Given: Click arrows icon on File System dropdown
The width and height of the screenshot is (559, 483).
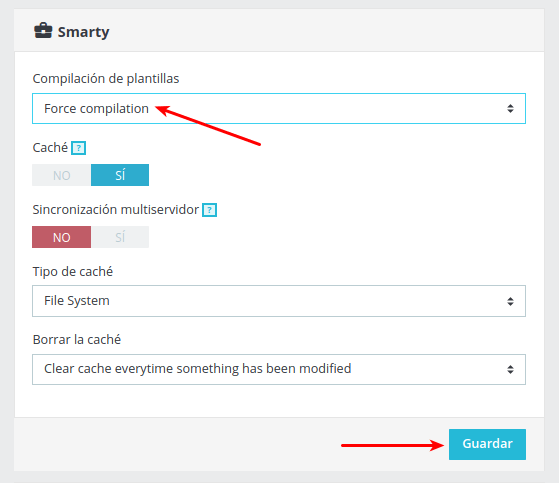Looking at the screenshot, I should pos(511,301).
